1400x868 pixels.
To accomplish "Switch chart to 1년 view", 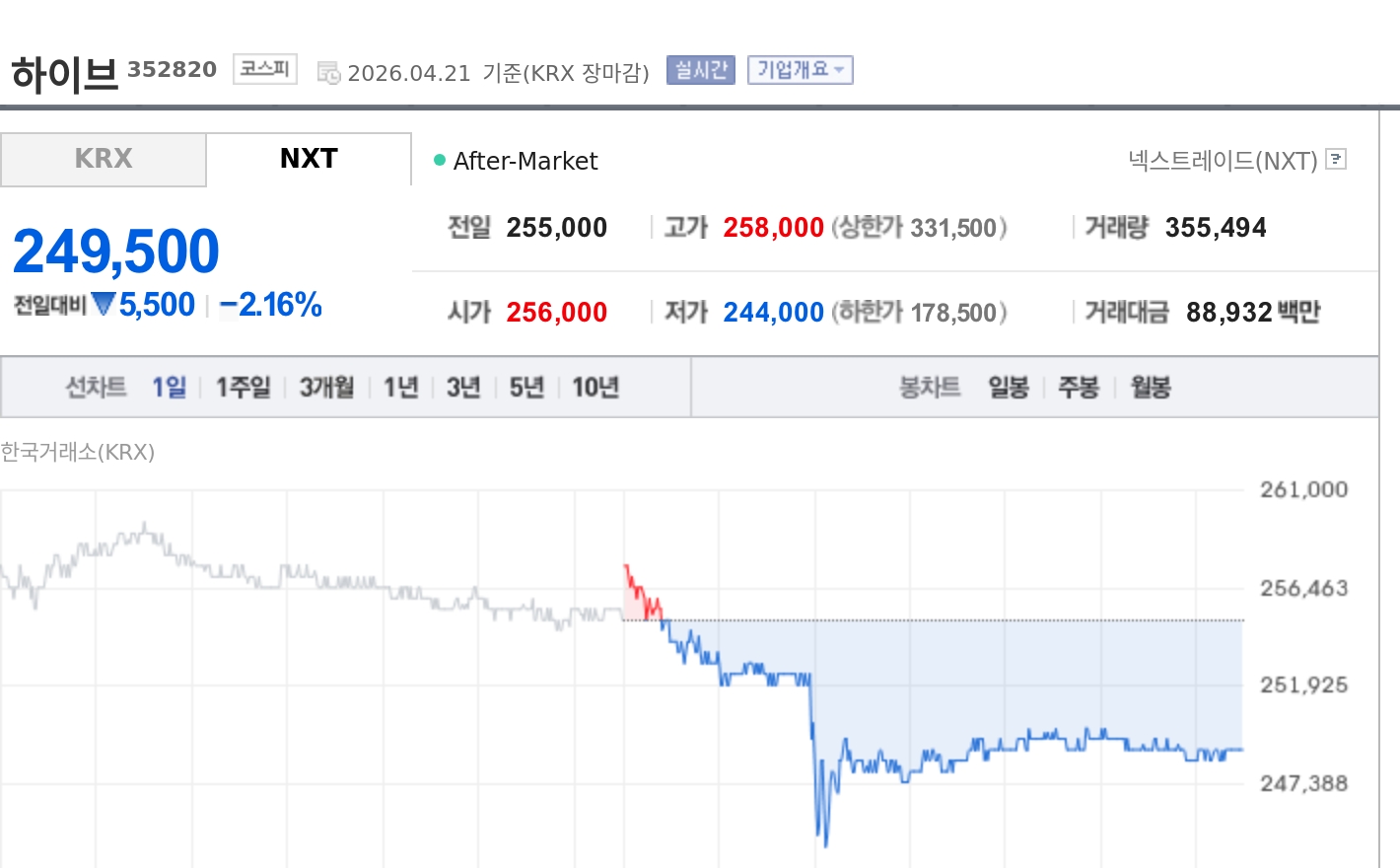I will (x=399, y=388).
